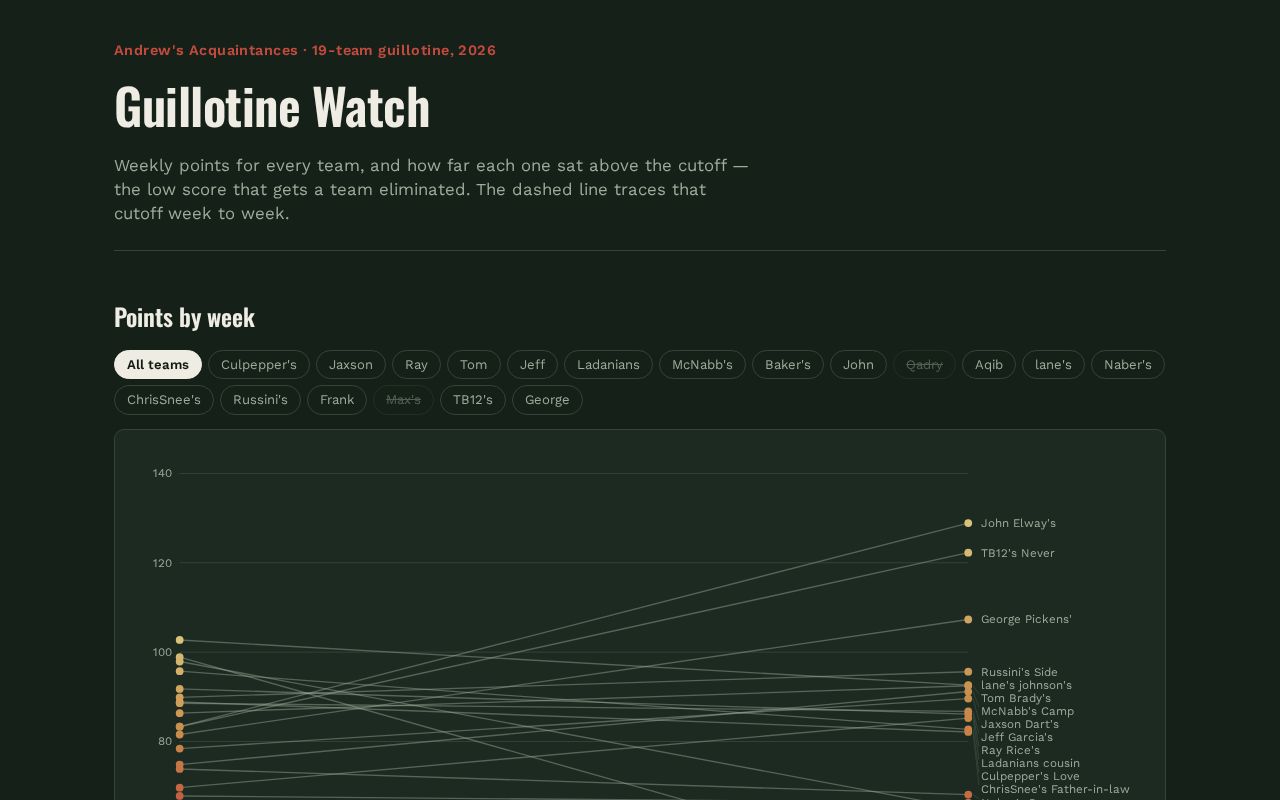The height and width of the screenshot is (800, 1280).
Task: Show only Jaxson in chart
Action: pos(351,365)
